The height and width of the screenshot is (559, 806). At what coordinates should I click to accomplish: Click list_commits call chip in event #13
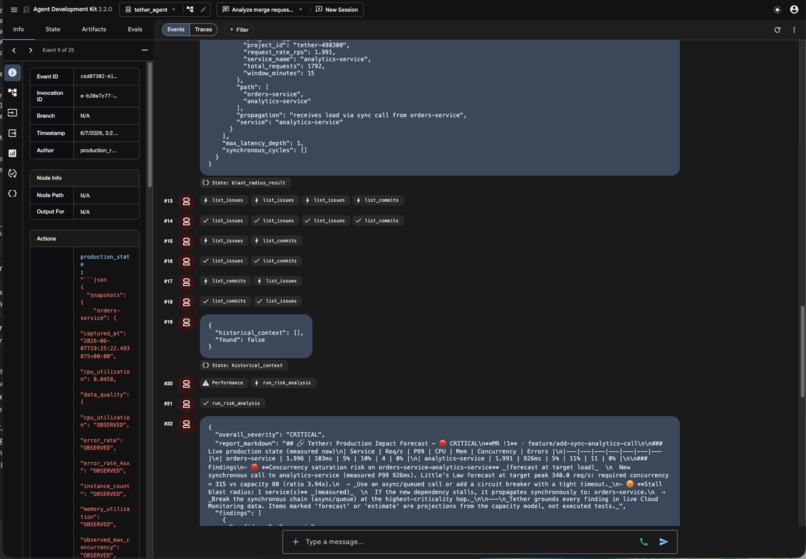(377, 200)
